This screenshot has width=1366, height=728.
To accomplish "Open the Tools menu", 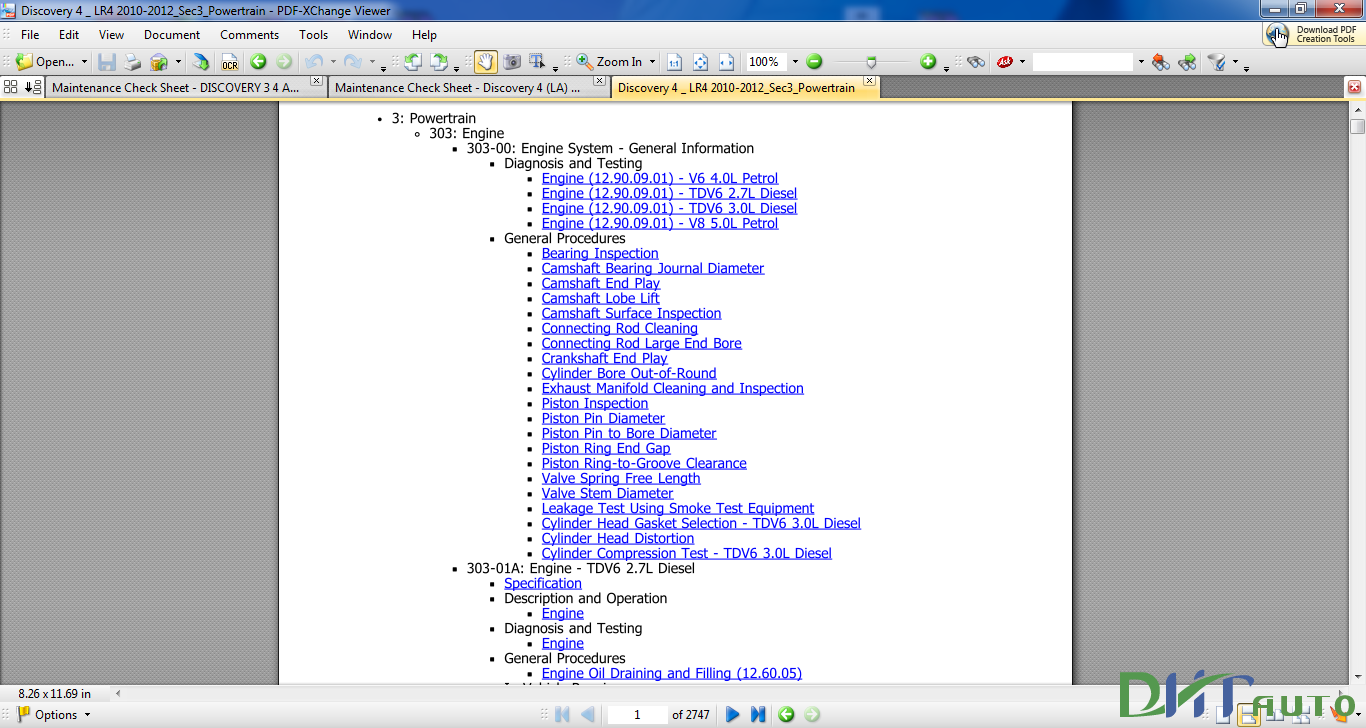I will [313, 34].
